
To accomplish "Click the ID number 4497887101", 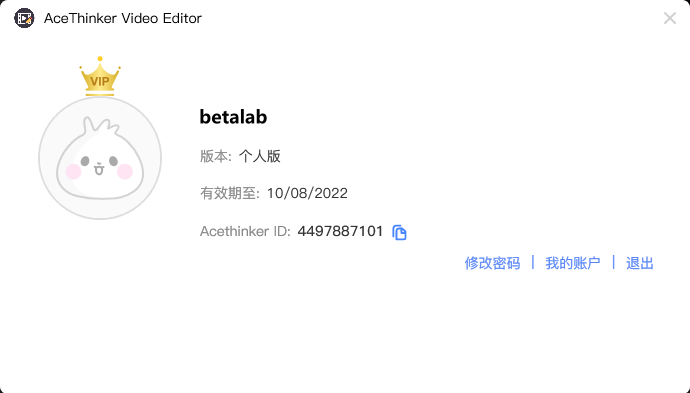I will pyautogui.click(x=340, y=231).
